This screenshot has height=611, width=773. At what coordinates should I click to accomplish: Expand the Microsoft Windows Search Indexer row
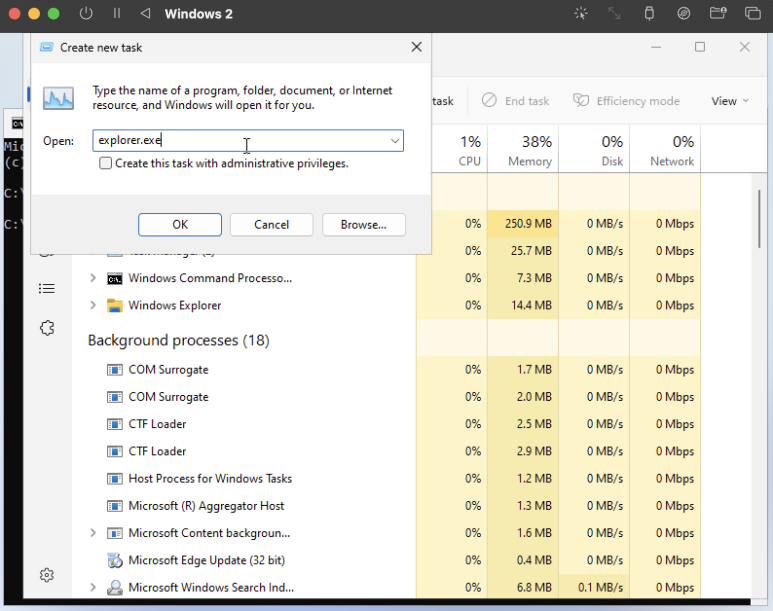pyautogui.click(x=93, y=587)
